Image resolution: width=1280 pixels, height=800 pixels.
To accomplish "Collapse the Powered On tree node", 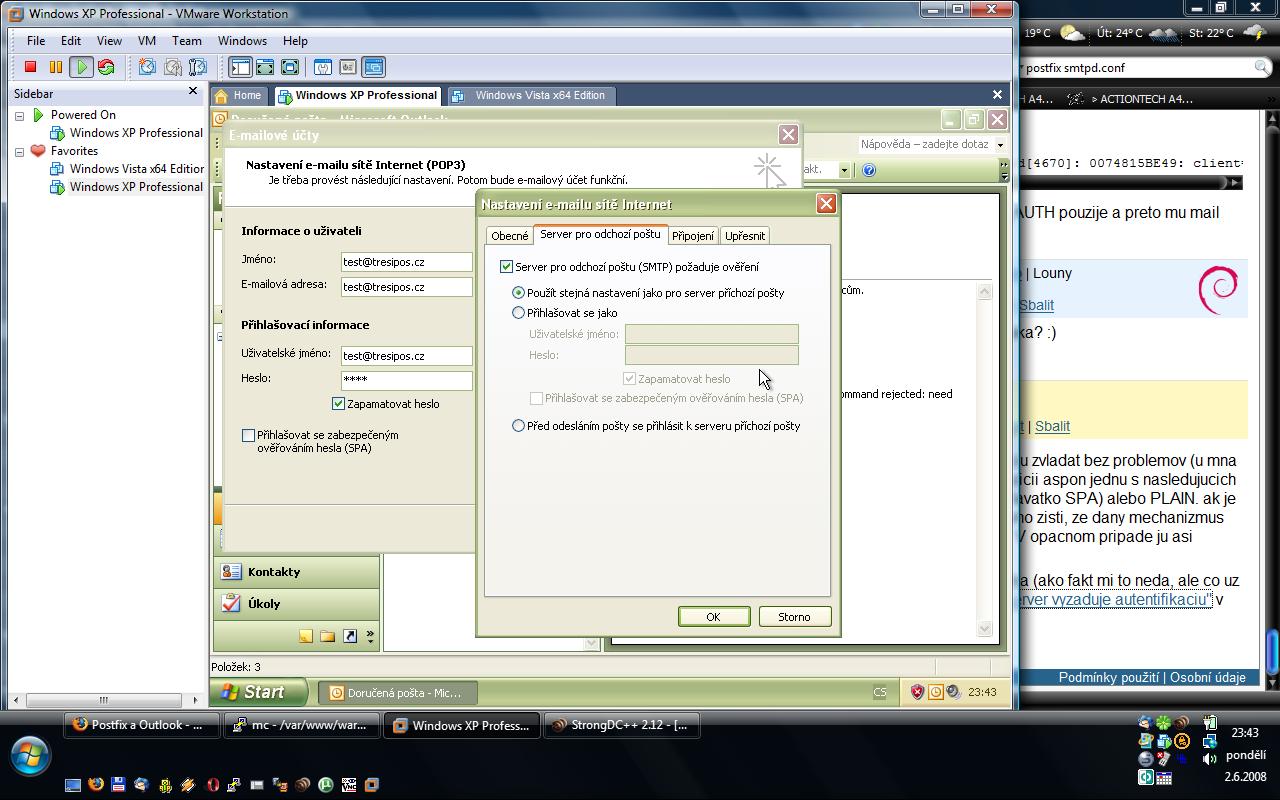I will (19, 115).
